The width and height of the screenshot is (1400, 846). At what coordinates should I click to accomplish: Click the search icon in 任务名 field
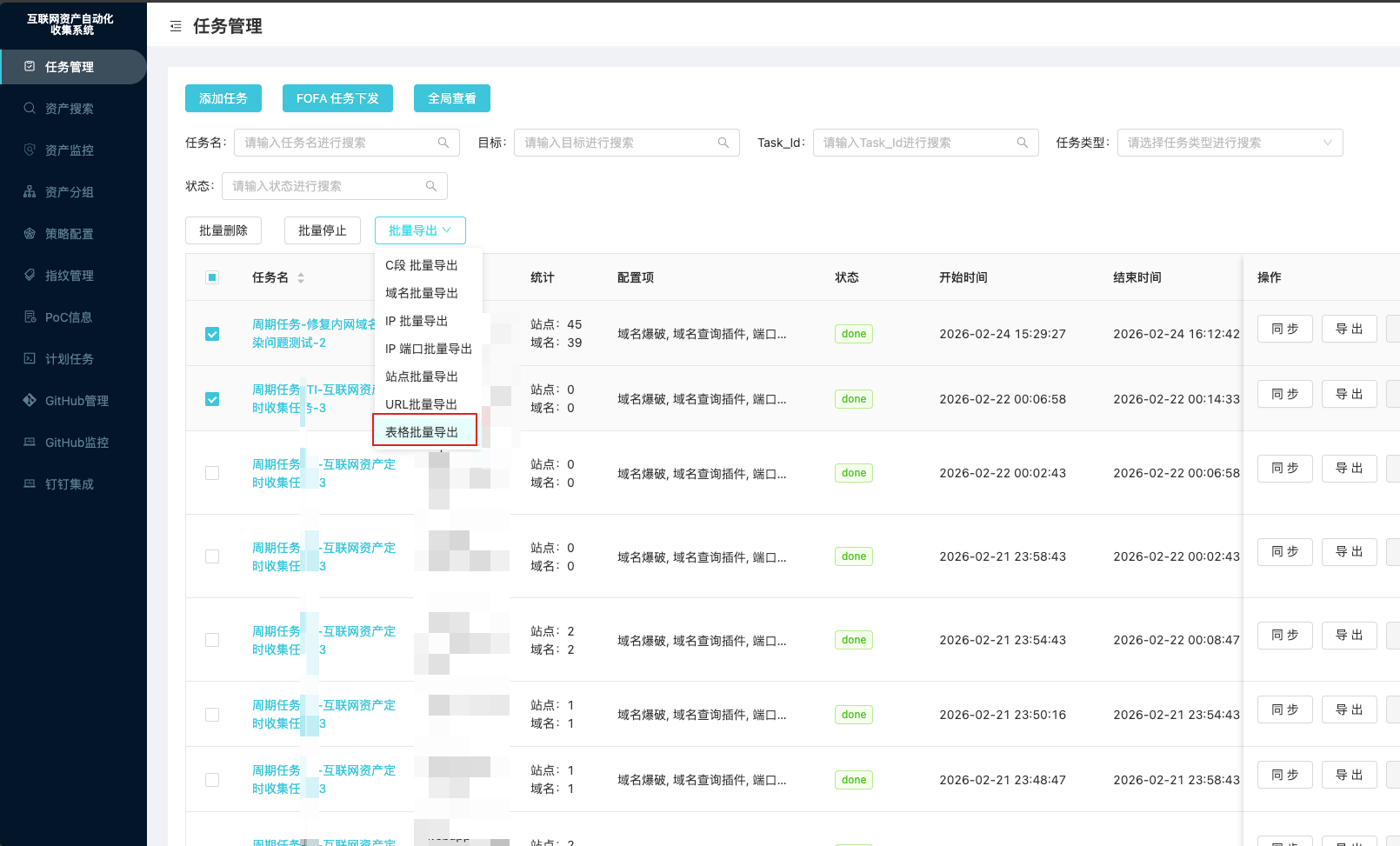click(x=443, y=143)
